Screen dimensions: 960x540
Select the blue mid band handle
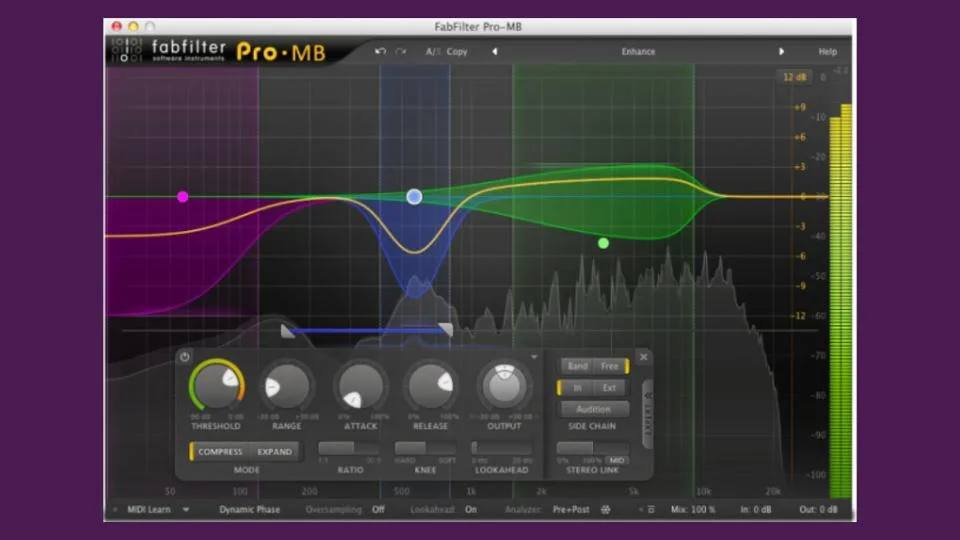point(414,197)
